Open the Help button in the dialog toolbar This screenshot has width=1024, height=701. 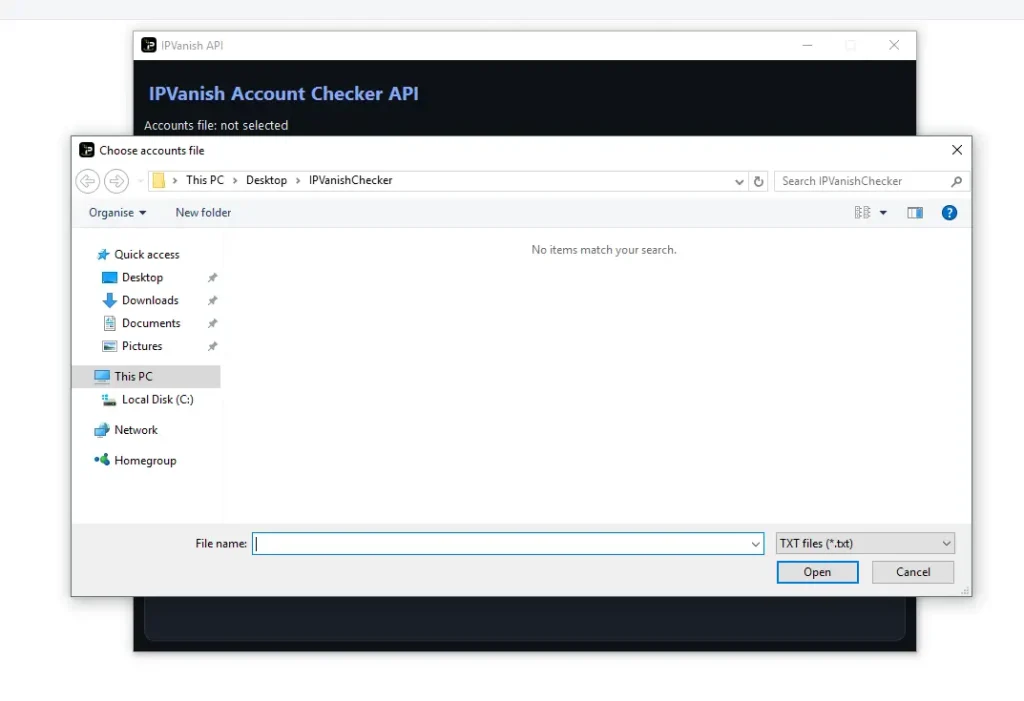click(948, 212)
